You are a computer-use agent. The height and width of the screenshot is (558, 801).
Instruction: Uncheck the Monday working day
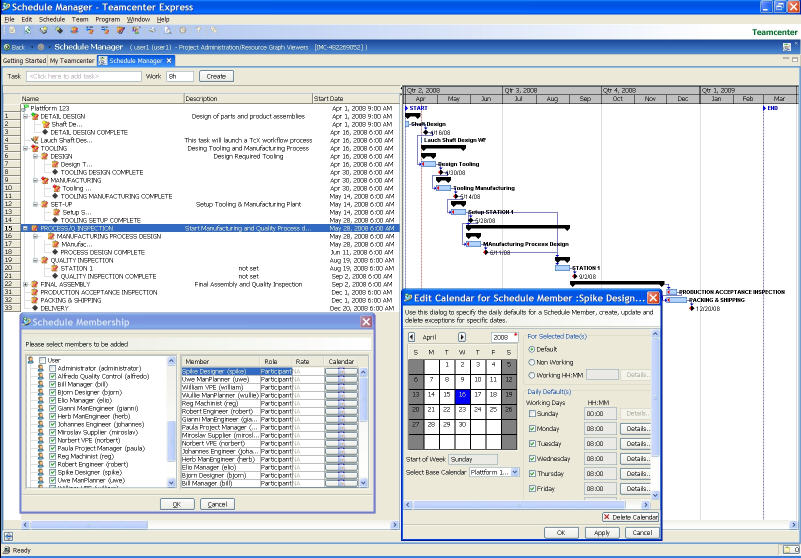click(532, 429)
